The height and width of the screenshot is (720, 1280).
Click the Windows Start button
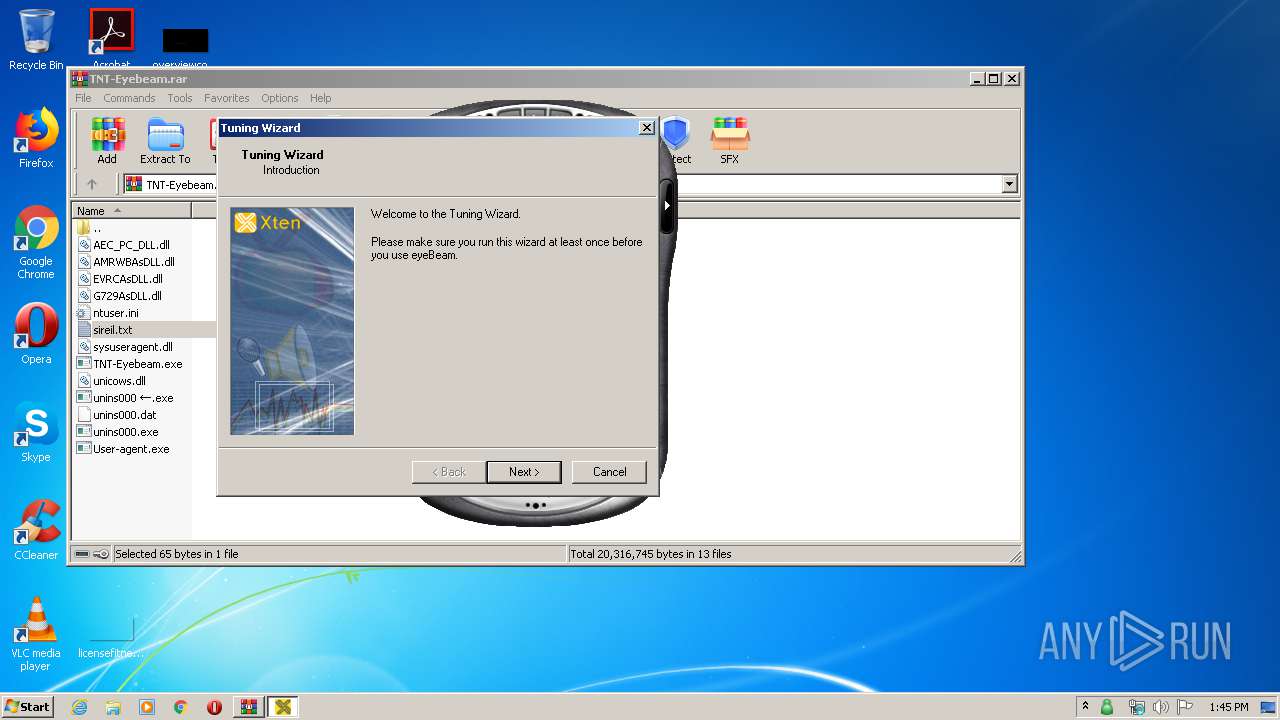click(x=27, y=707)
